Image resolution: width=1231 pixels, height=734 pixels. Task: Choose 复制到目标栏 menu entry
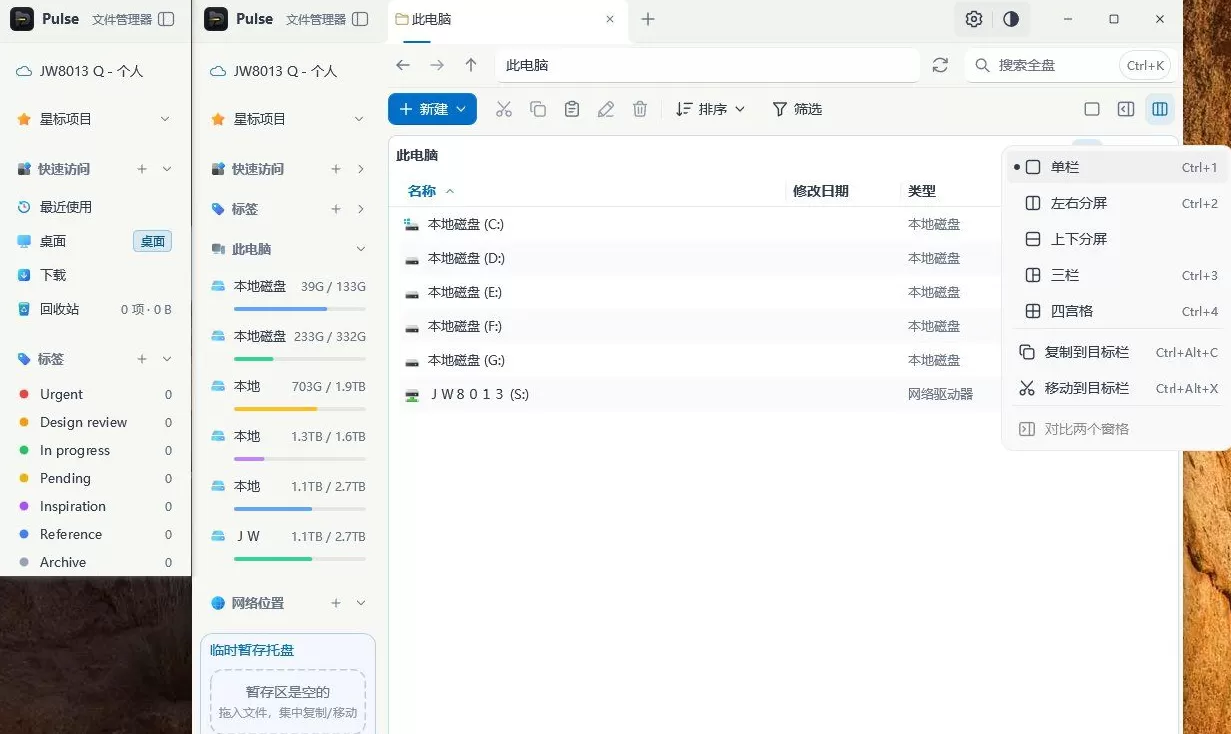[1116, 352]
